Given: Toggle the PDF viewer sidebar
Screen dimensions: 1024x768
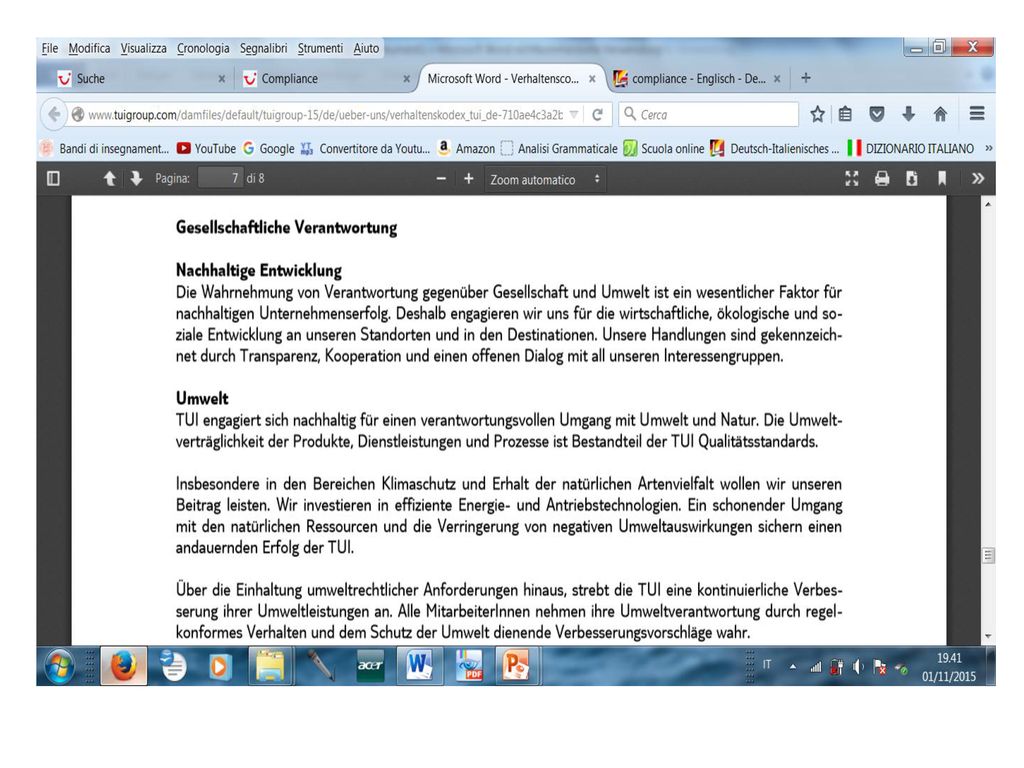Looking at the screenshot, I should (x=54, y=178).
